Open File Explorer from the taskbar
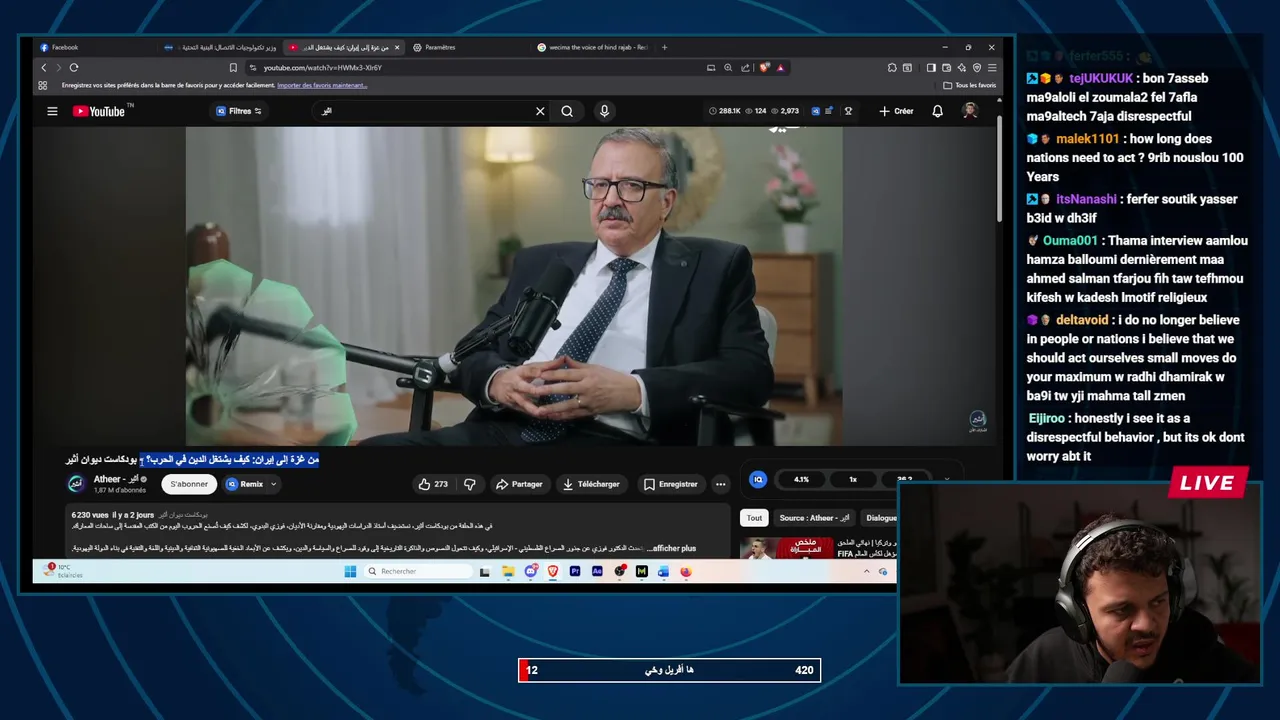Screen dimensions: 1280x720 pyautogui.click(x=508, y=571)
